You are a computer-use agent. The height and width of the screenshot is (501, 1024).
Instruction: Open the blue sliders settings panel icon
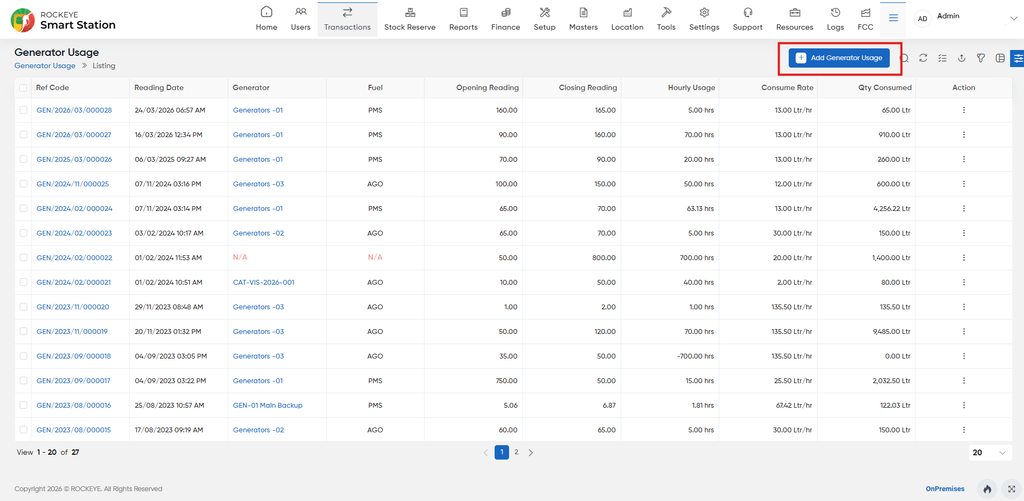[x=1017, y=58]
